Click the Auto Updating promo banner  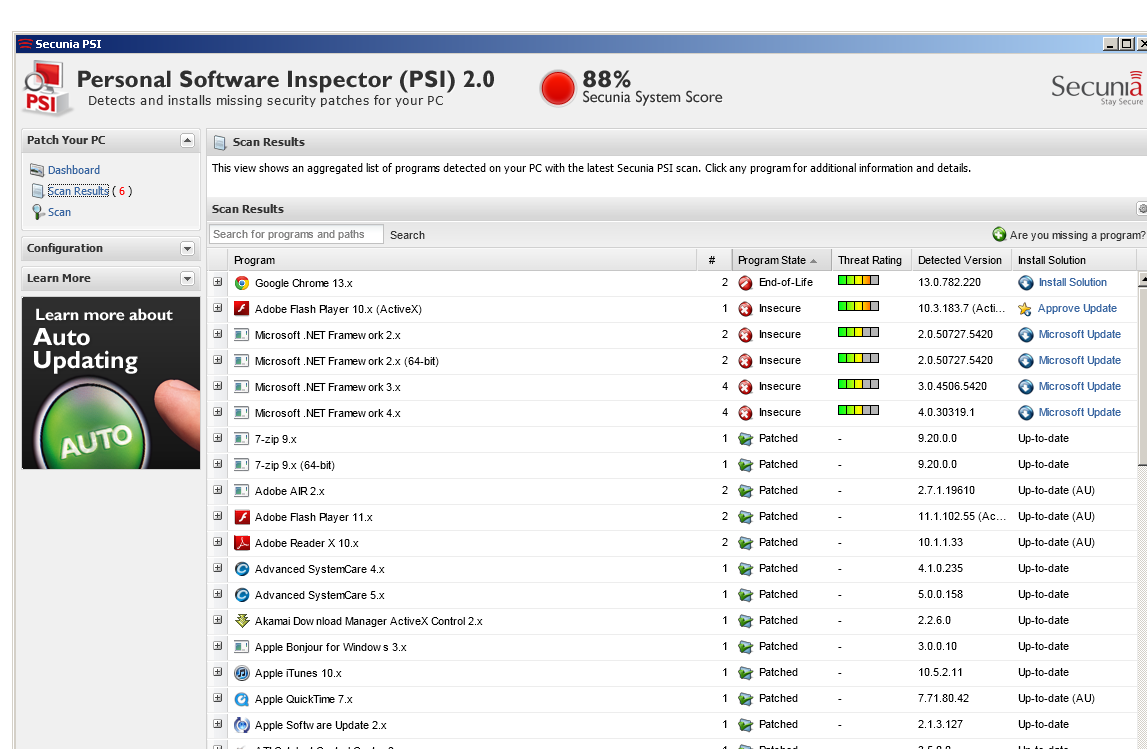coord(111,383)
